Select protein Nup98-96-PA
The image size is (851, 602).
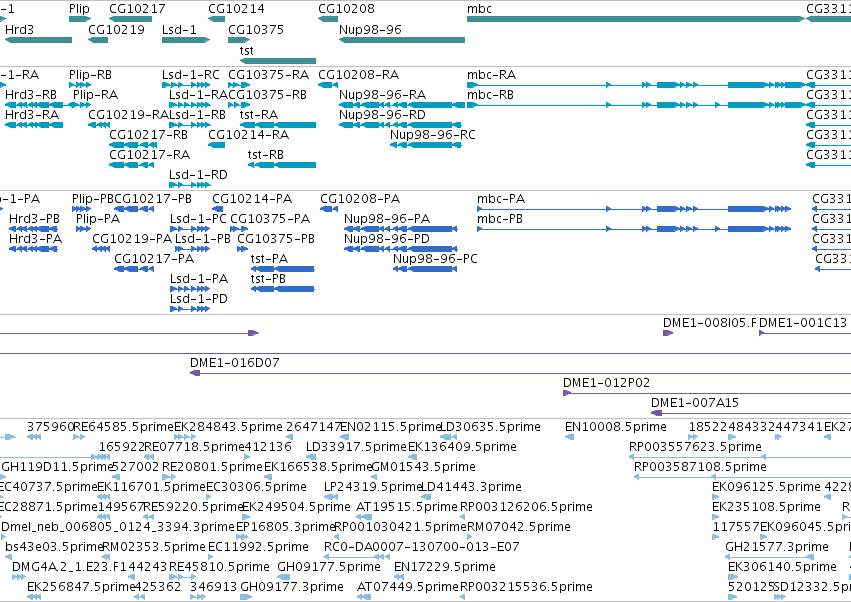pyautogui.click(x=387, y=219)
